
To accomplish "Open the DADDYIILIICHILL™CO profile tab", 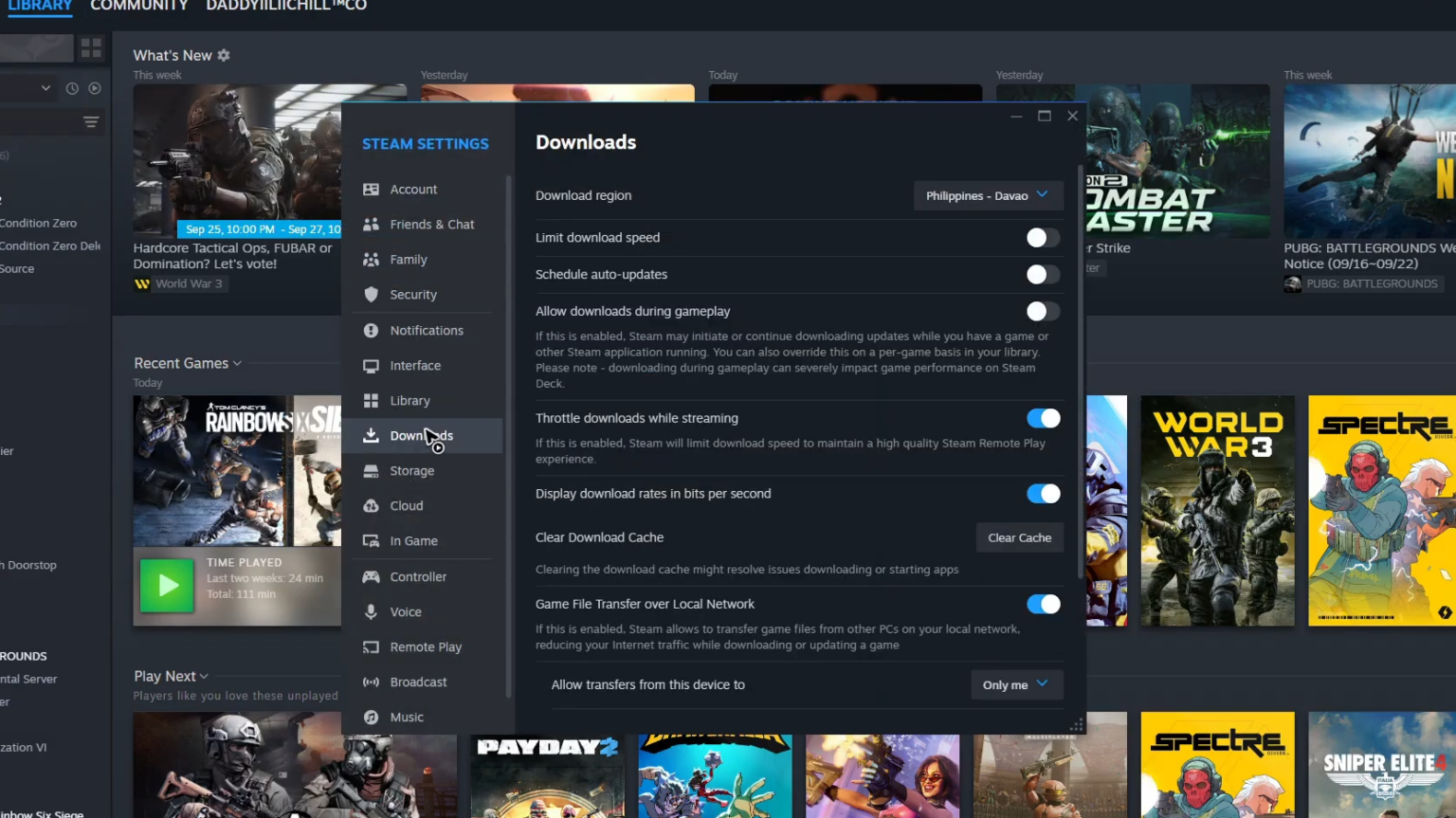I will (286, 6).
